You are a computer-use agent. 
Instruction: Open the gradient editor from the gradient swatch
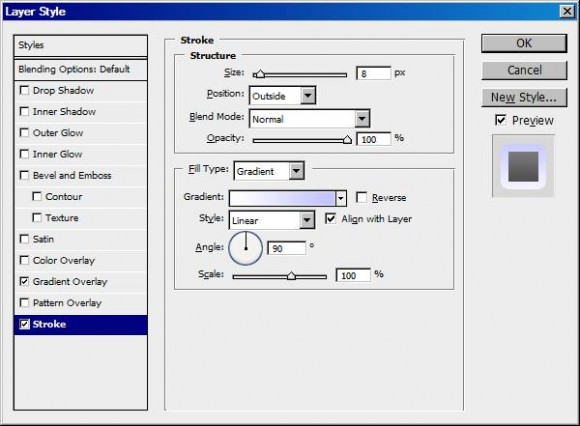282,199
